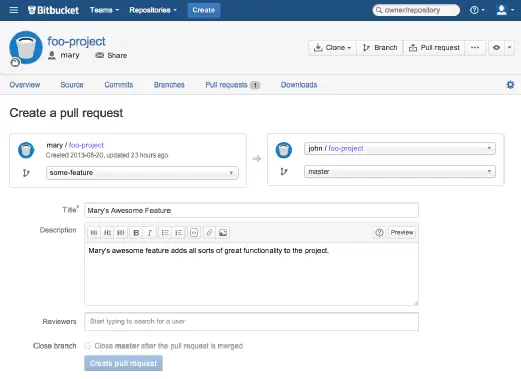Screen dimensions: 521x379
Task: Open the hamburger navigation menu
Action: [x=14, y=10]
